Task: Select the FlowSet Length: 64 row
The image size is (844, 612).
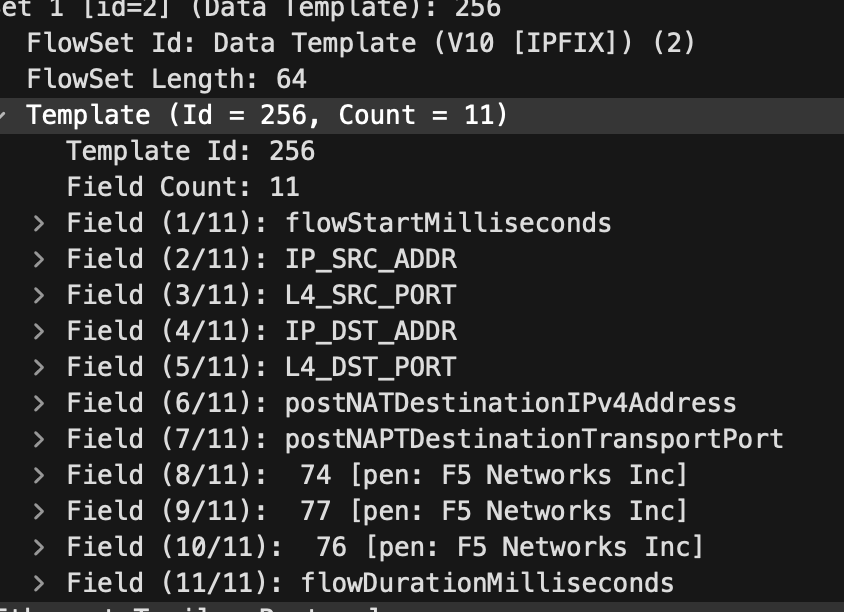Action: (166, 79)
